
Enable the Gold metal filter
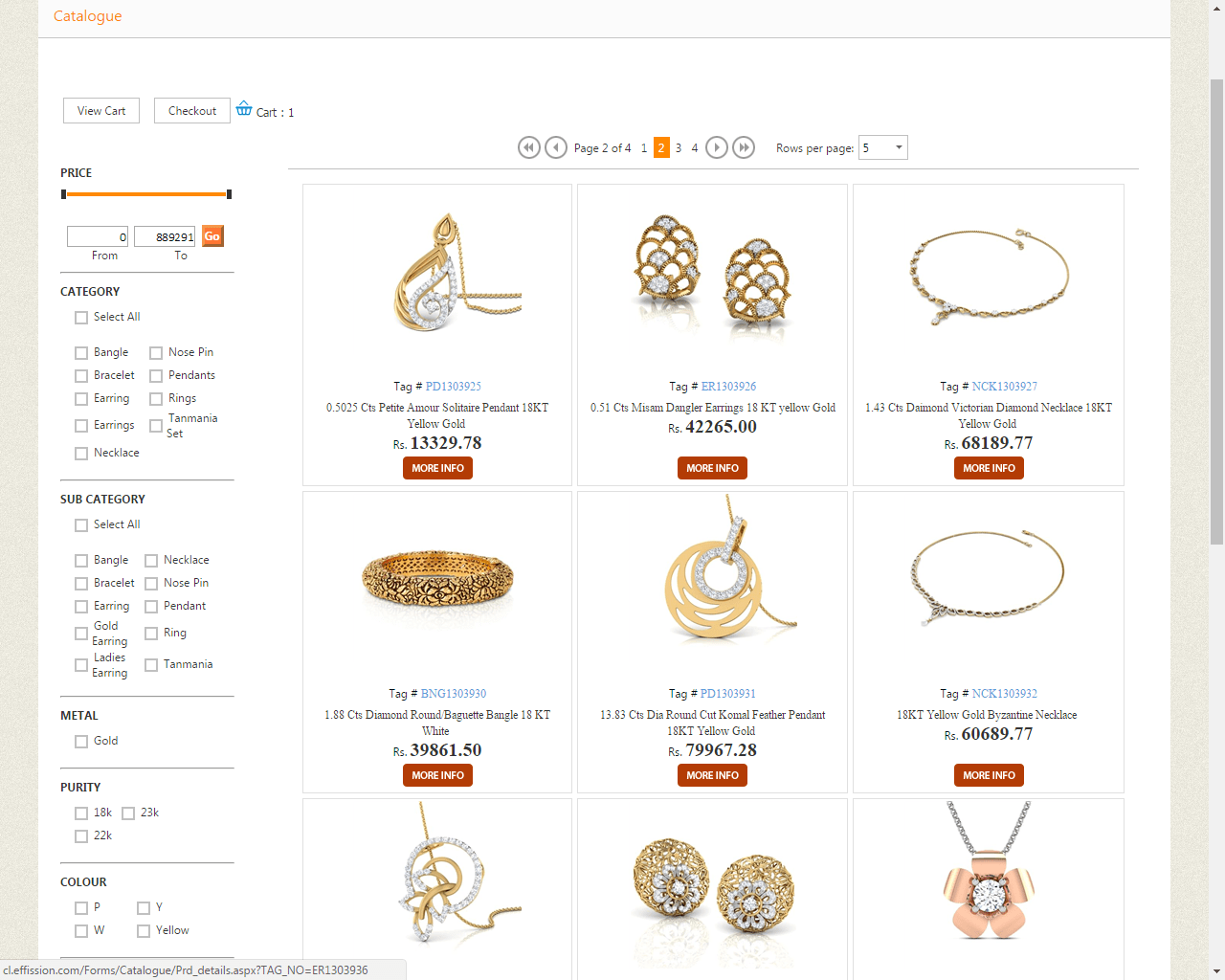click(81, 740)
